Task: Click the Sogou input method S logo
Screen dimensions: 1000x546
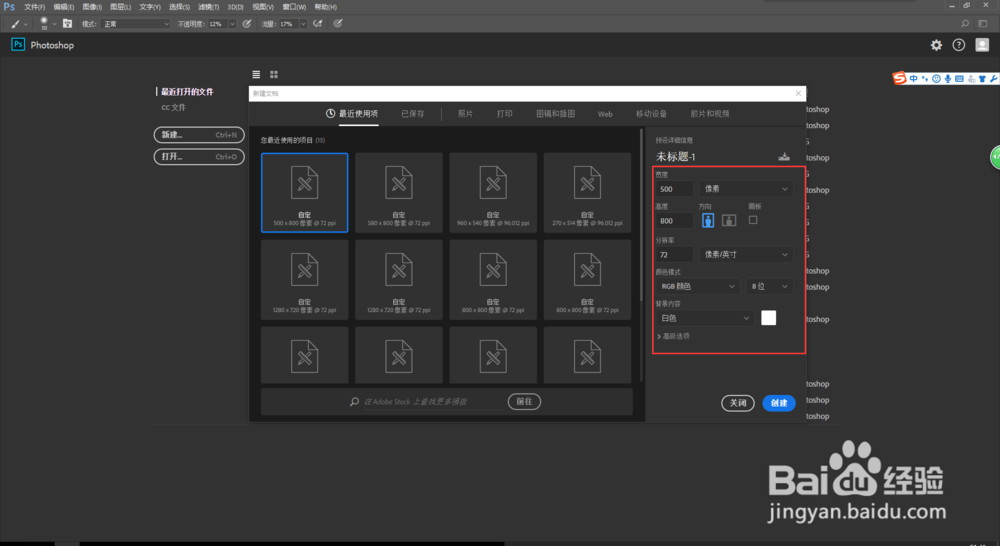Action: [x=899, y=78]
